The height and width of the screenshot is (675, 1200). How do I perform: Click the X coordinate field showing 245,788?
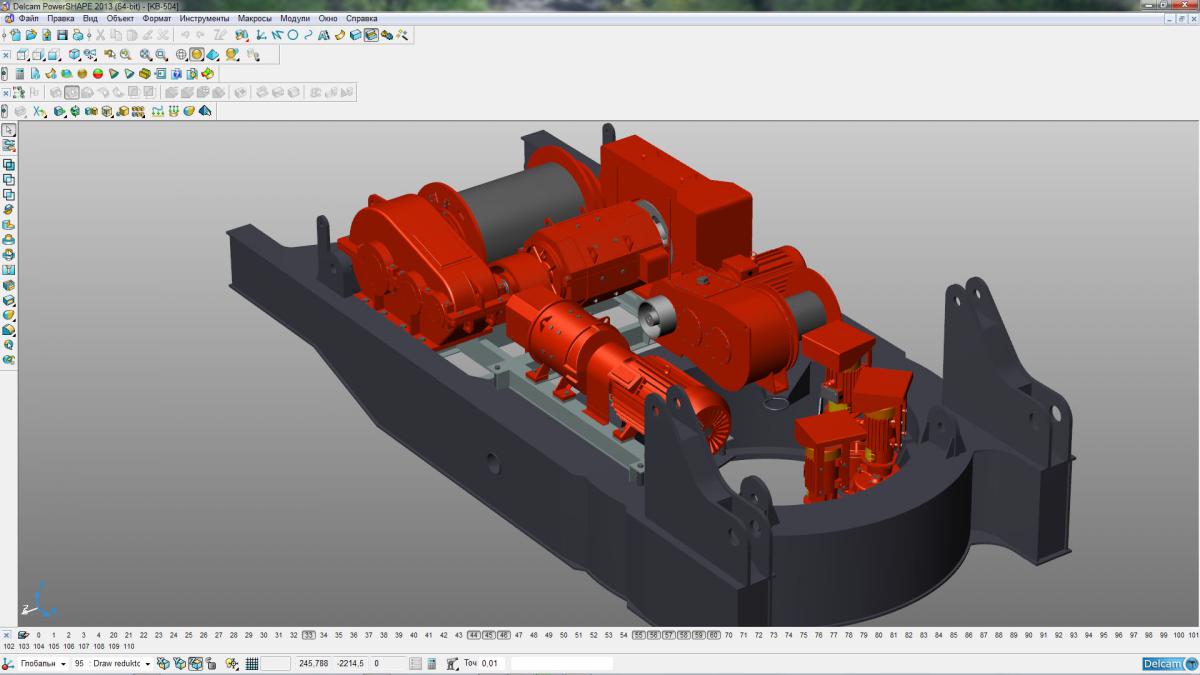coord(313,663)
